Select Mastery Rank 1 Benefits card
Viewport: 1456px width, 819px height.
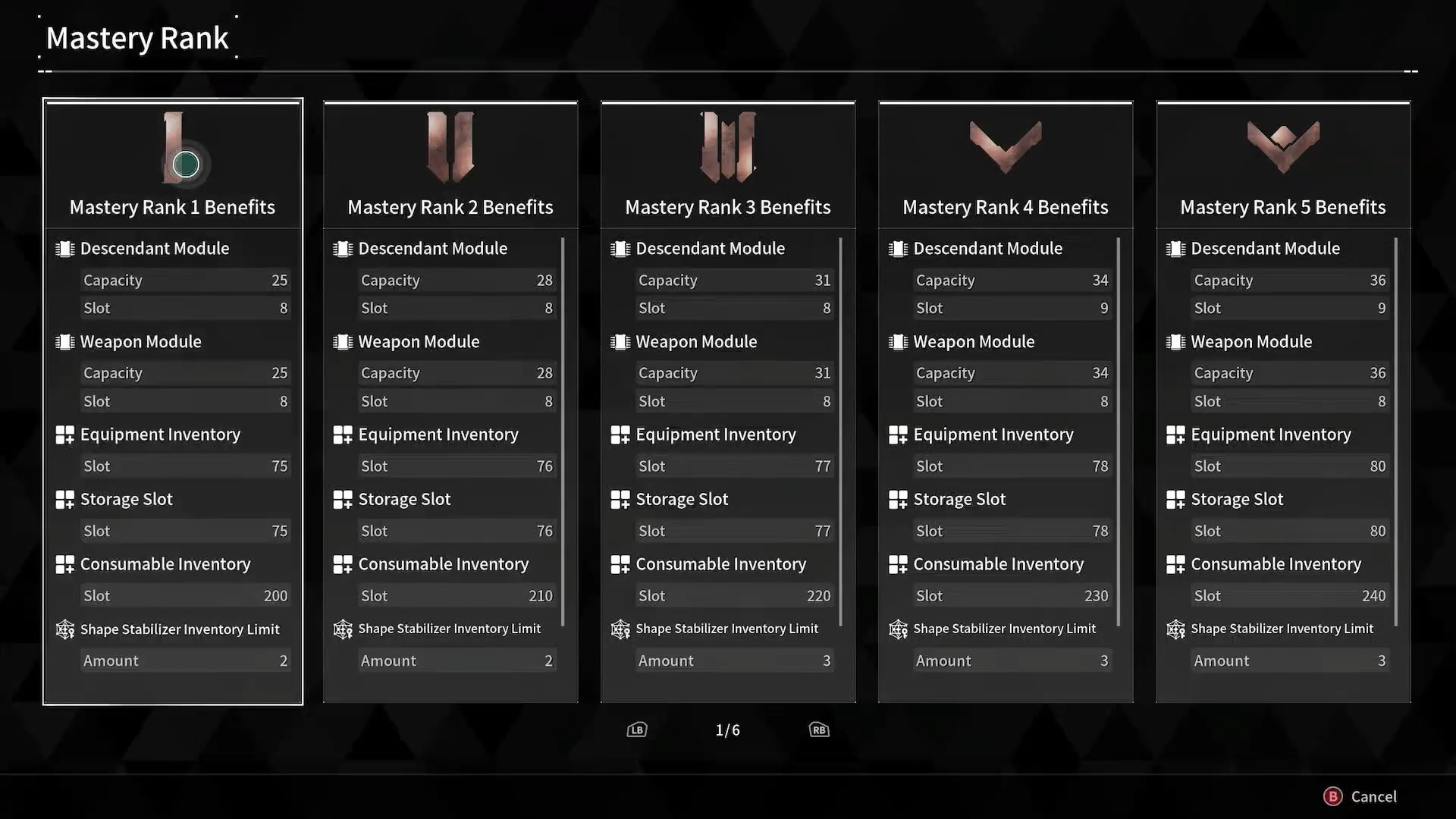(172, 400)
